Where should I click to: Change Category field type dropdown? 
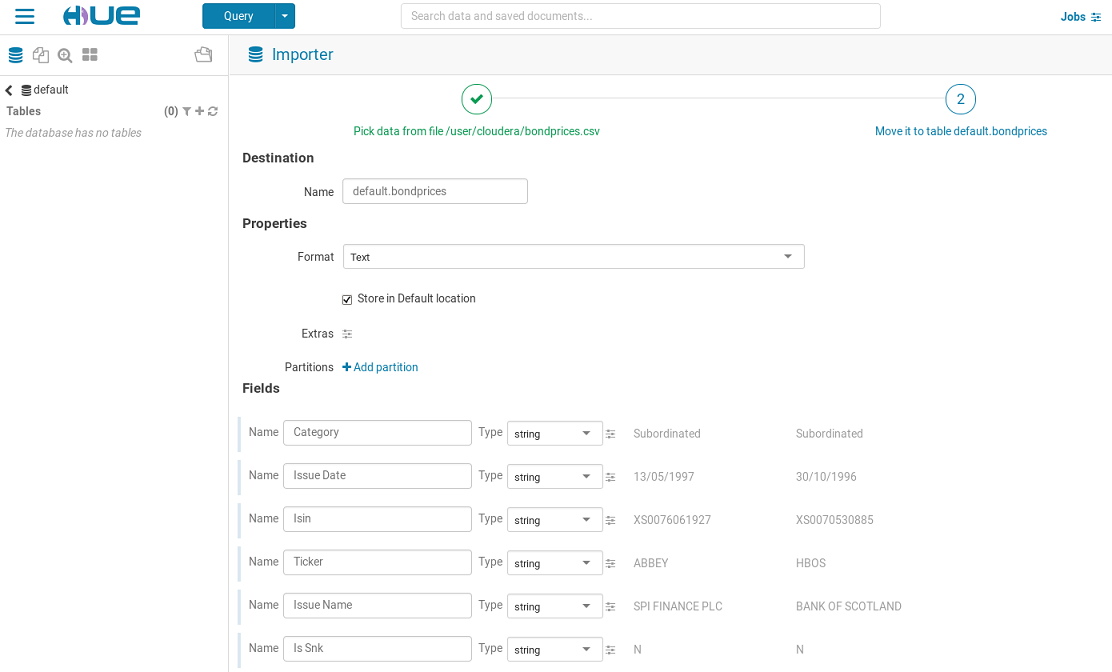pos(555,434)
